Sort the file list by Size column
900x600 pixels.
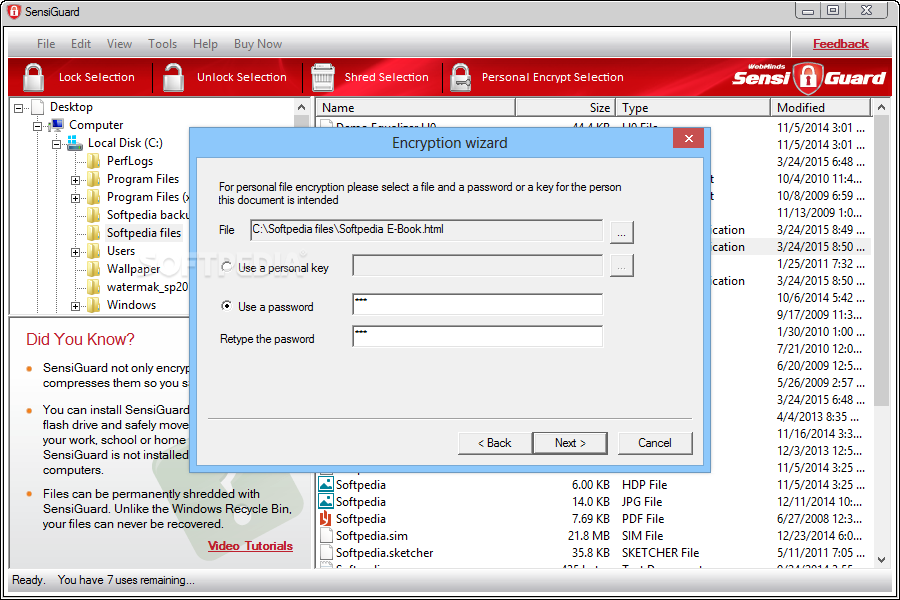click(x=565, y=107)
